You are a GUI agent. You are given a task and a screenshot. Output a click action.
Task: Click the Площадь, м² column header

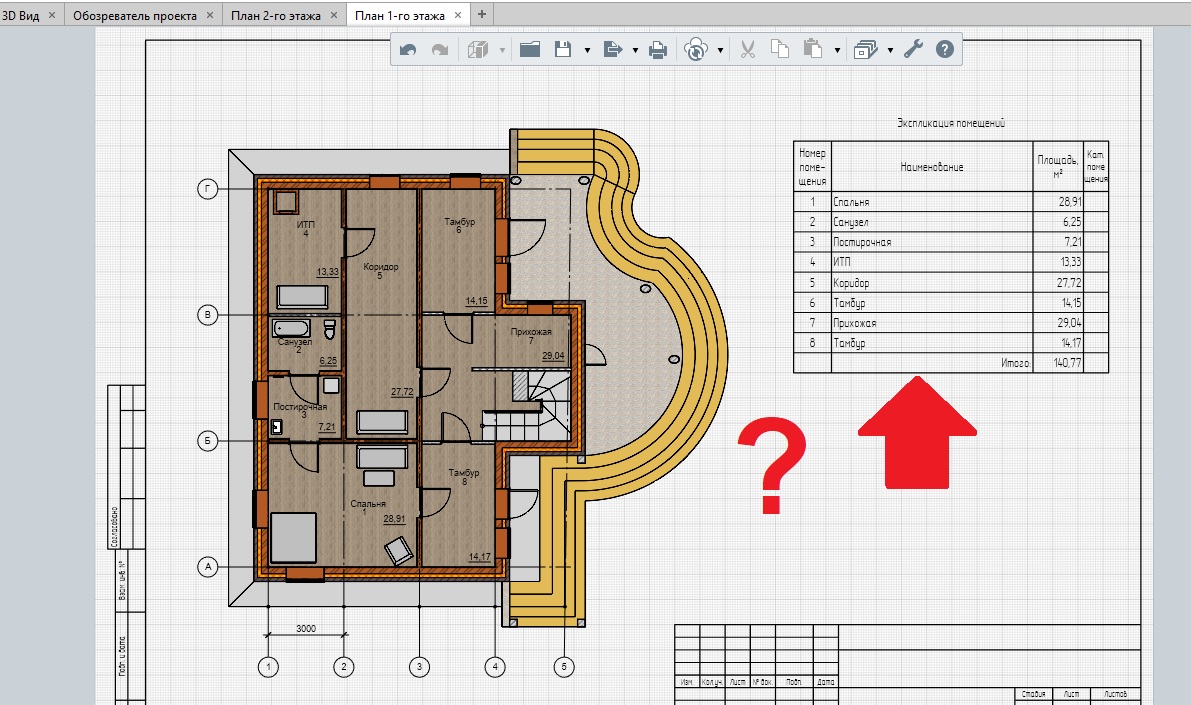coord(1058,166)
